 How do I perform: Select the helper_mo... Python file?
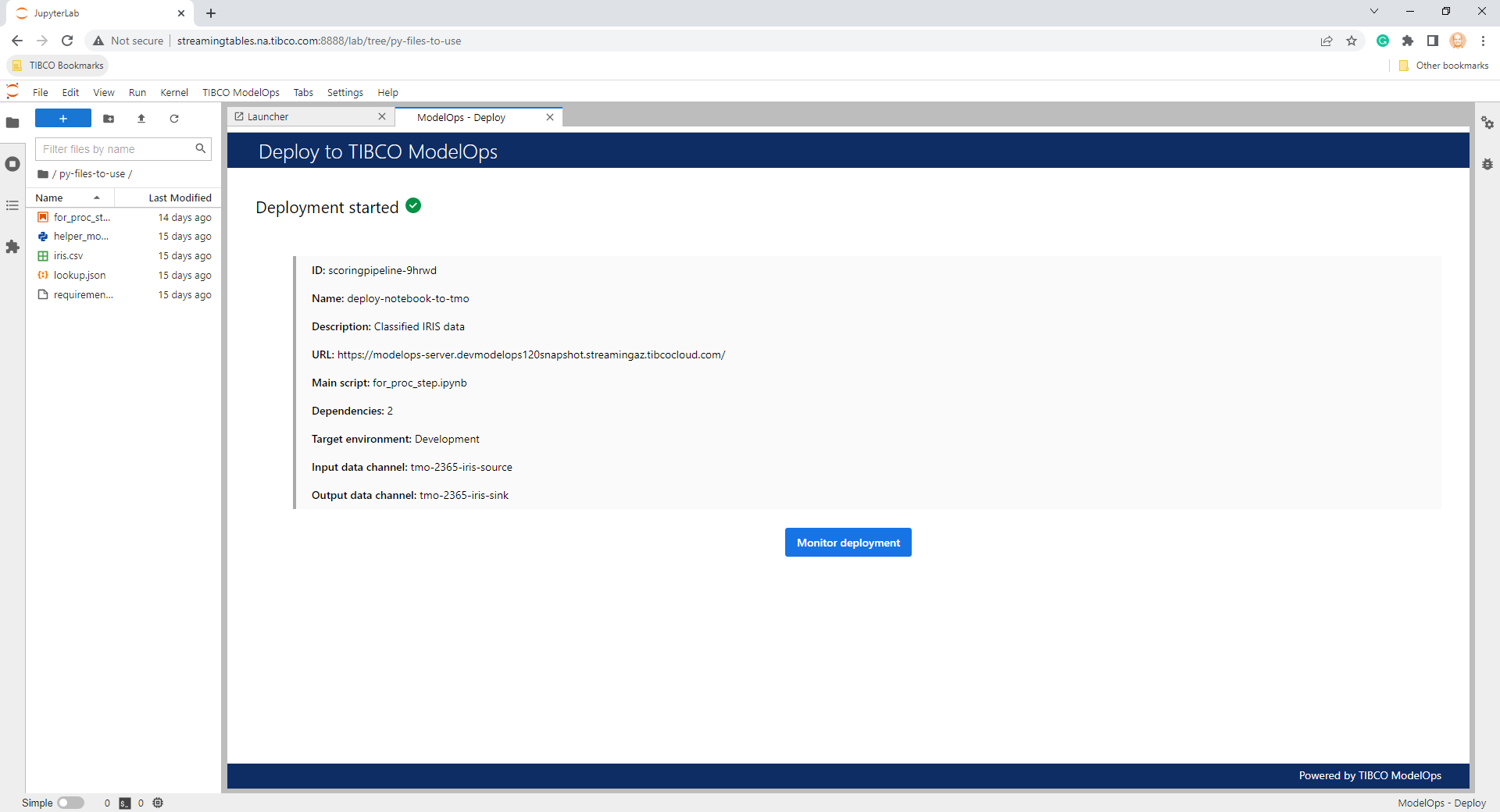coord(123,237)
